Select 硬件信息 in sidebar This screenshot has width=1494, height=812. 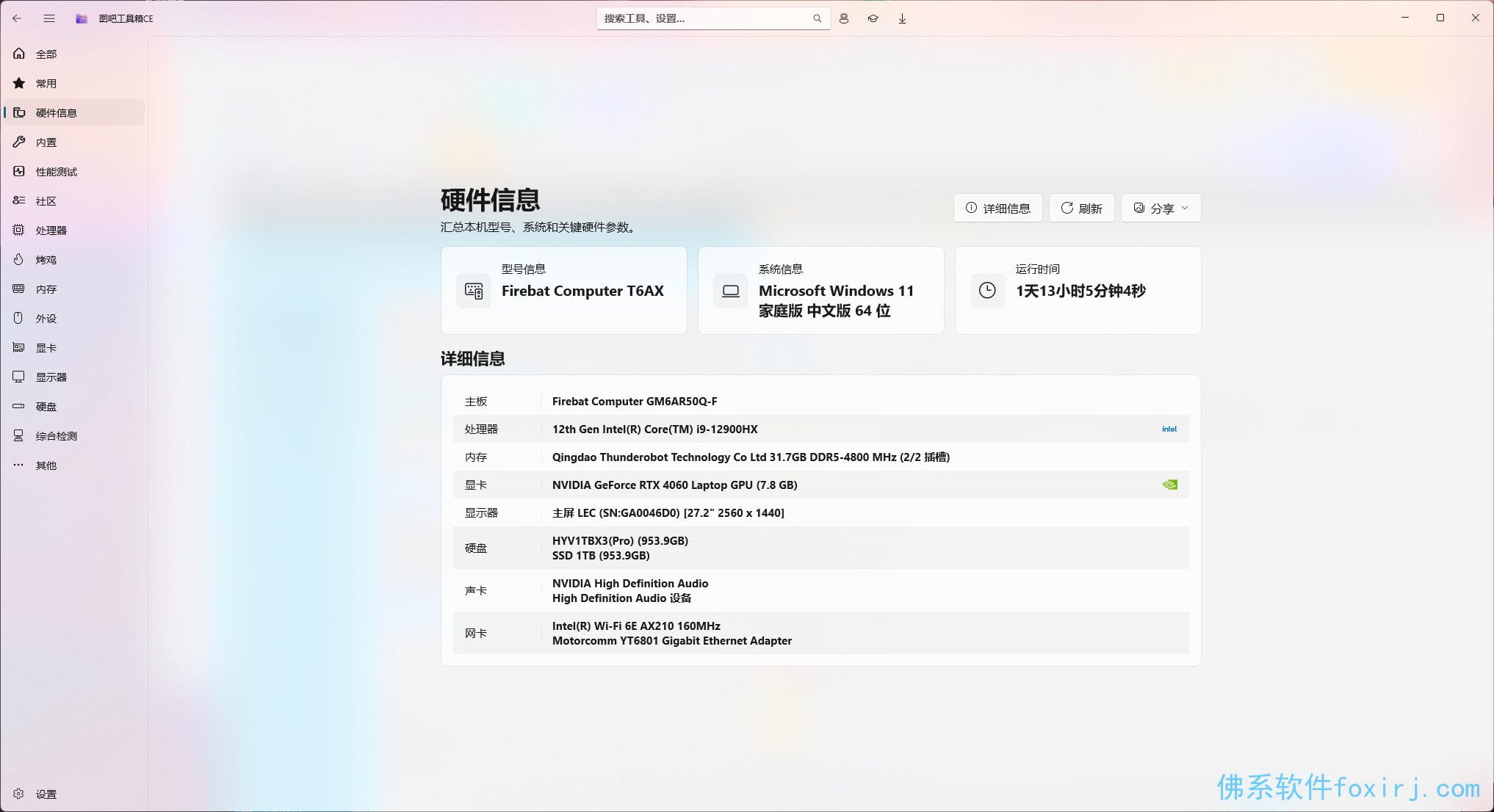[73, 113]
